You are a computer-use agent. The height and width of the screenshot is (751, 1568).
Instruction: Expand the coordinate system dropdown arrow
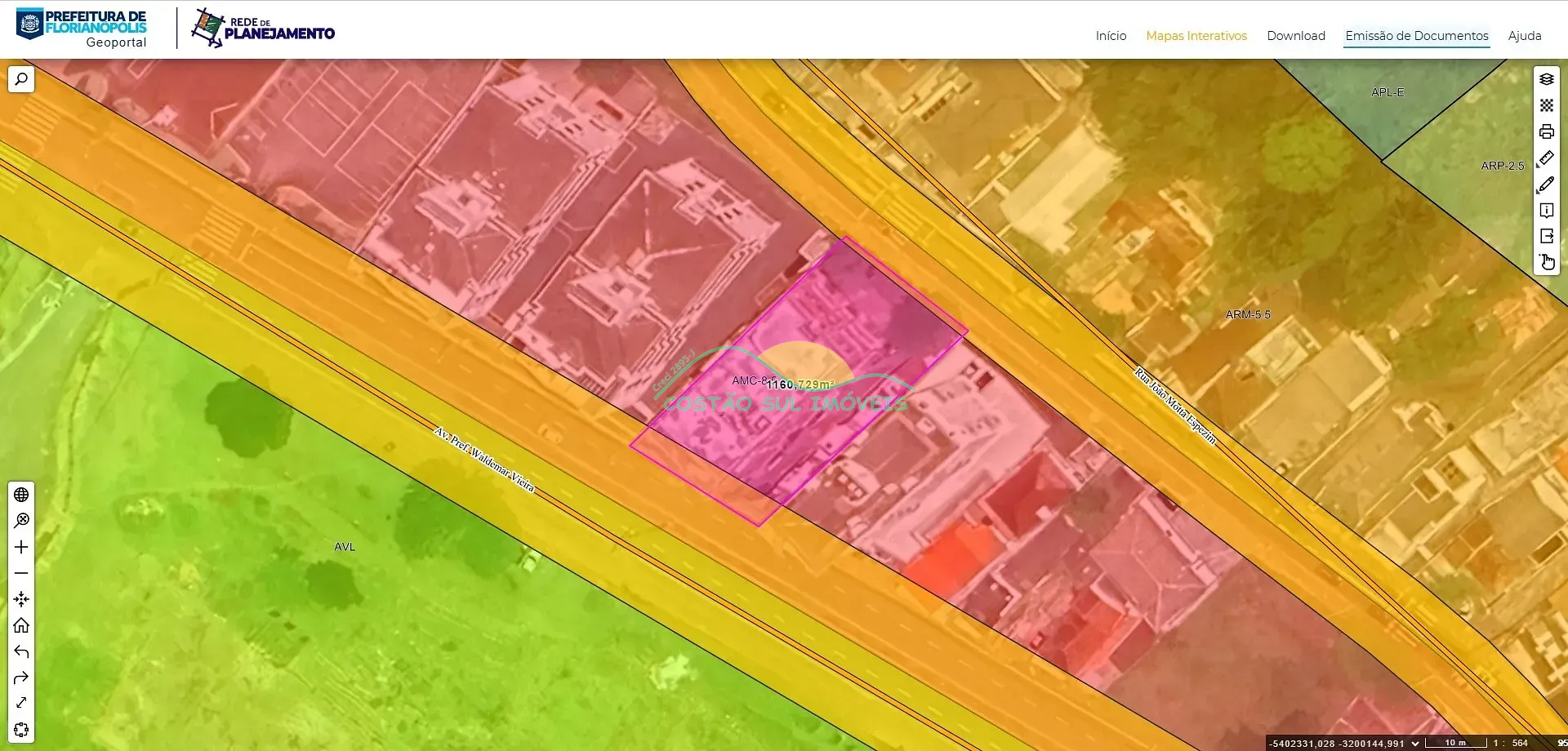coord(1415,744)
